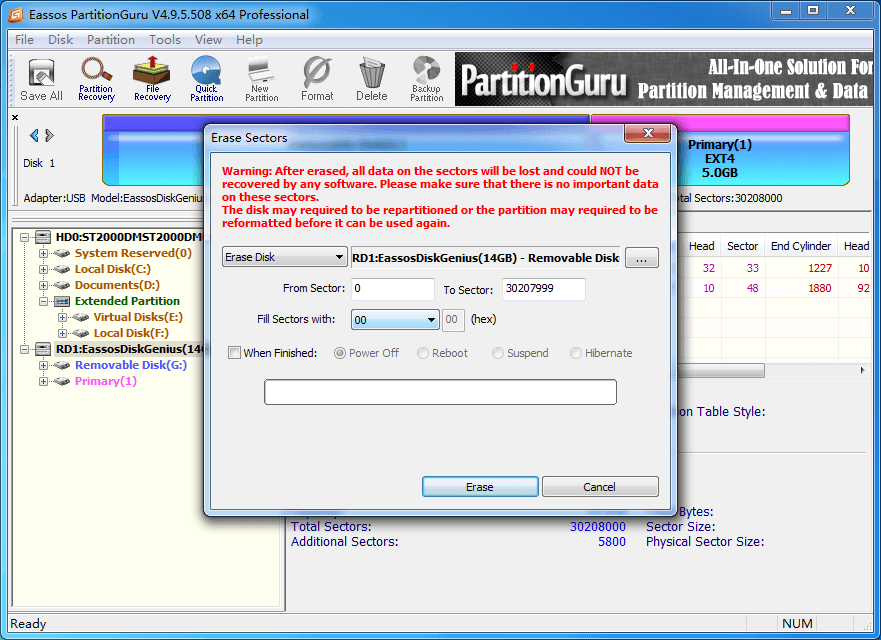The image size is (881, 640).
Task: Select Removable Disk(G:) in the tree
Action: [131, 366]
